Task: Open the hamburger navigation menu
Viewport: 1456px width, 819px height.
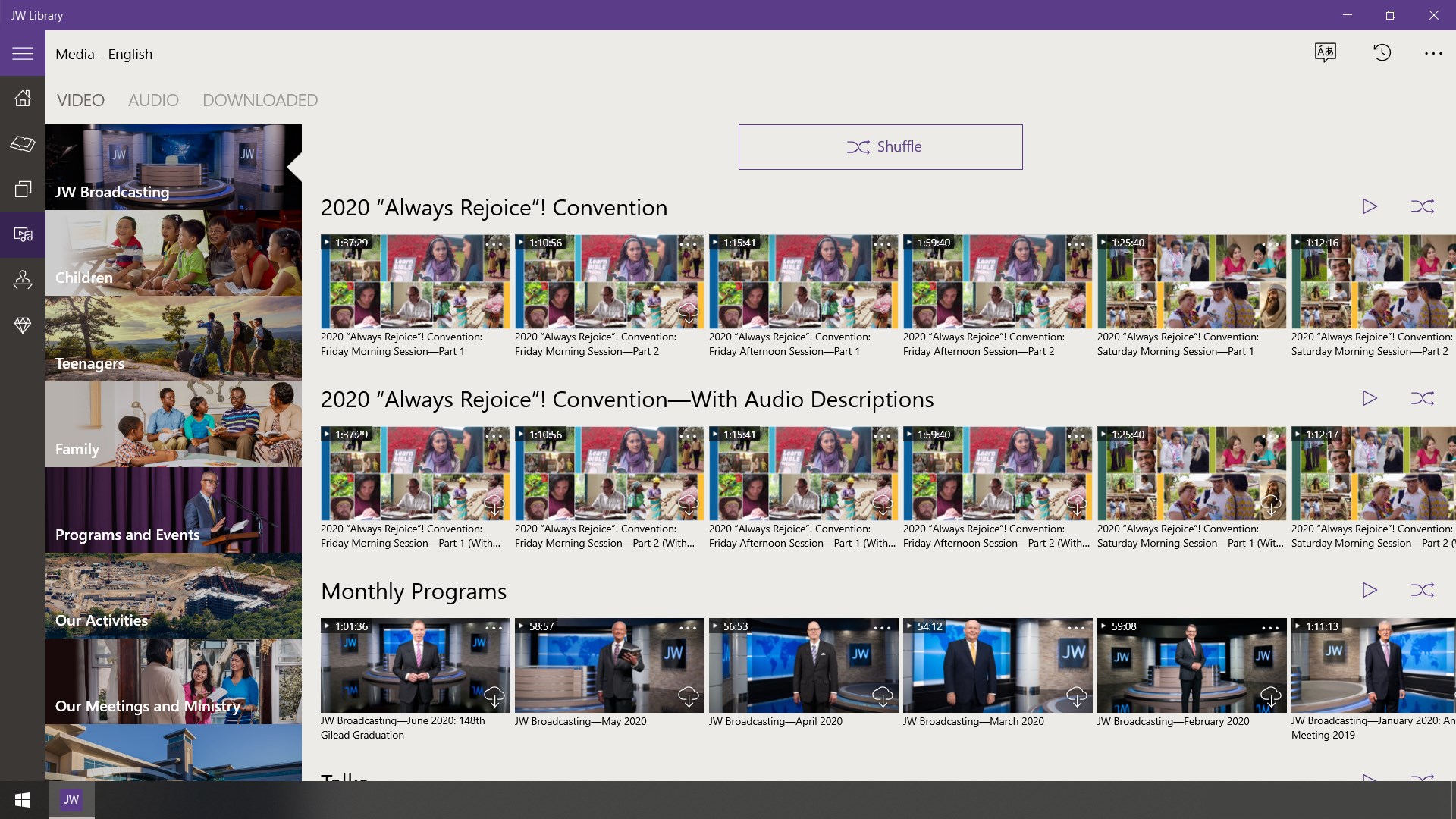Action: 23,54
